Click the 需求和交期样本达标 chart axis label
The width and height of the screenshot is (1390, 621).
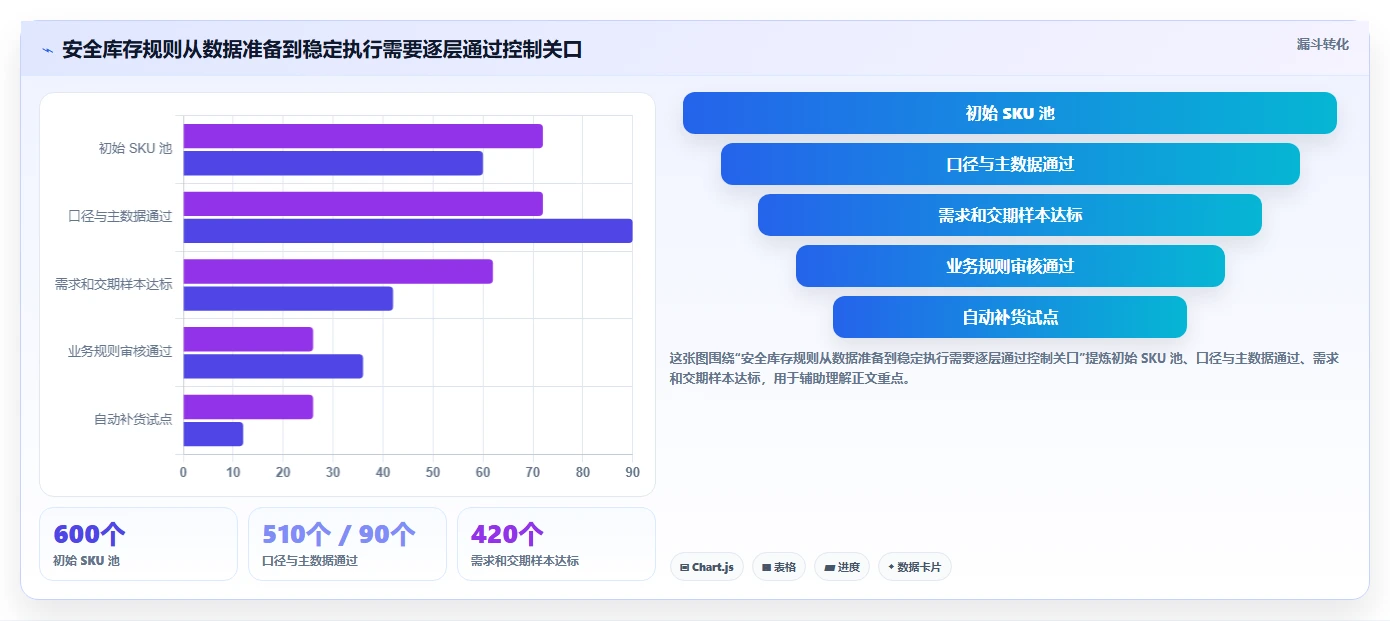(113, 284)
